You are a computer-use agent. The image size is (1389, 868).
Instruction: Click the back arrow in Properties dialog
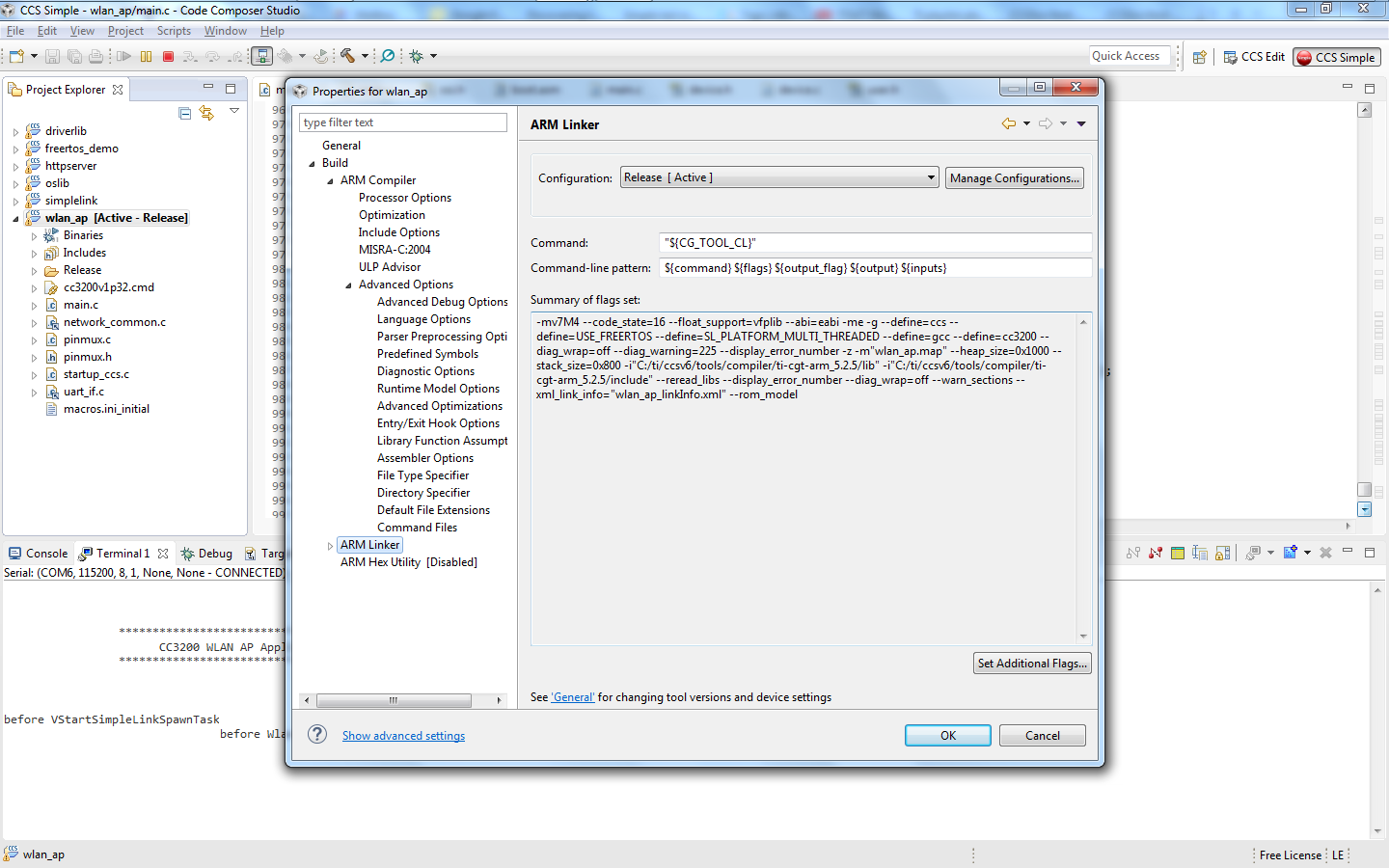(1009, 123)
